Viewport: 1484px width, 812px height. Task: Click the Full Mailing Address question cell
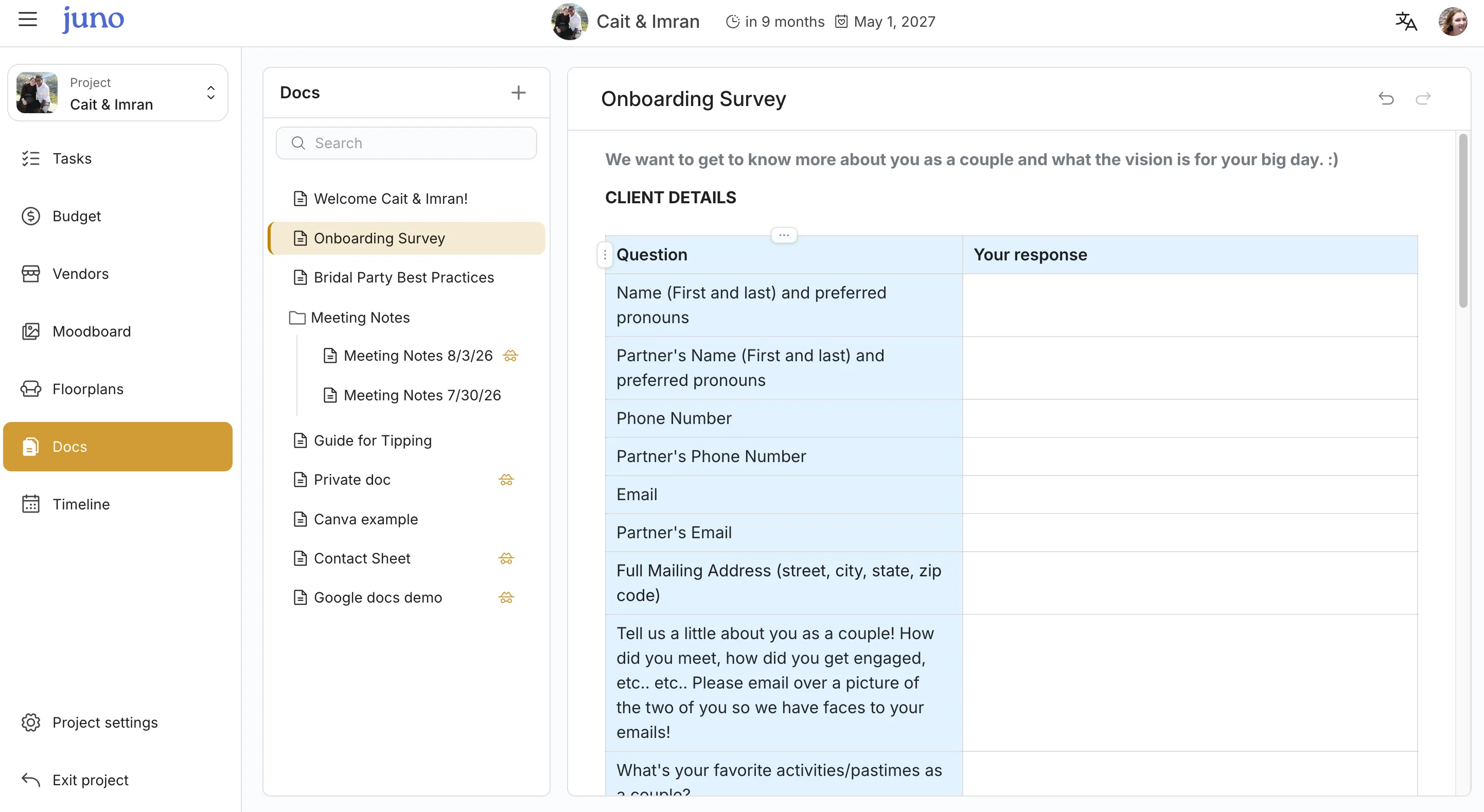[784, 583]
